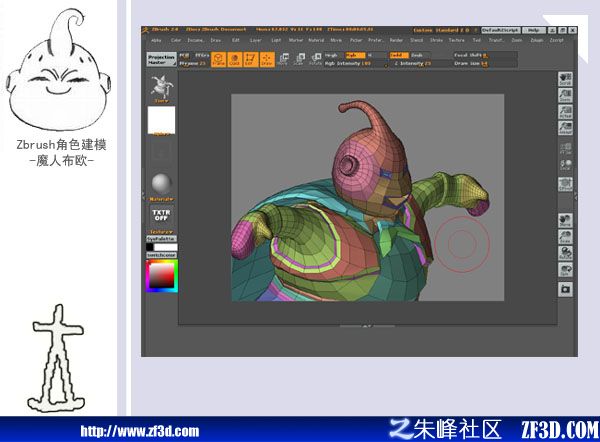600x442 pixels.
Task: Click the Scale icon on right shelf
Action: [565, 237]
